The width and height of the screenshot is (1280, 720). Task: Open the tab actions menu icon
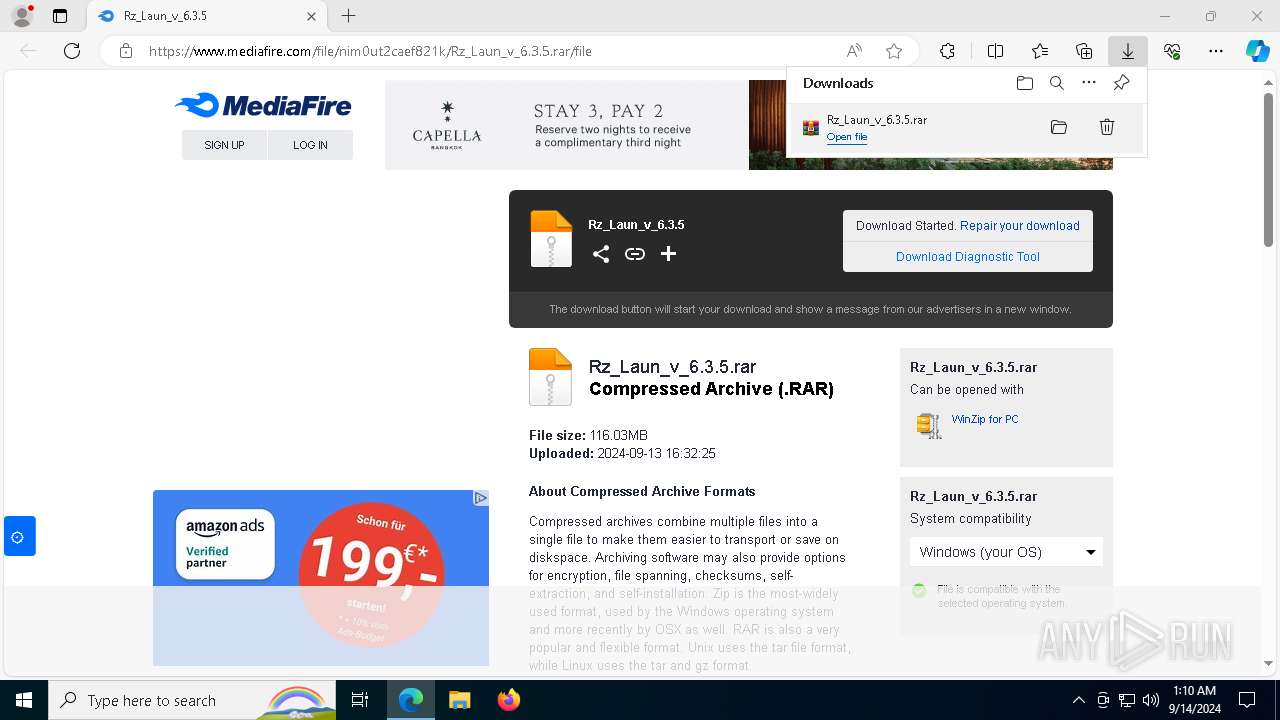tap(60, 16)
